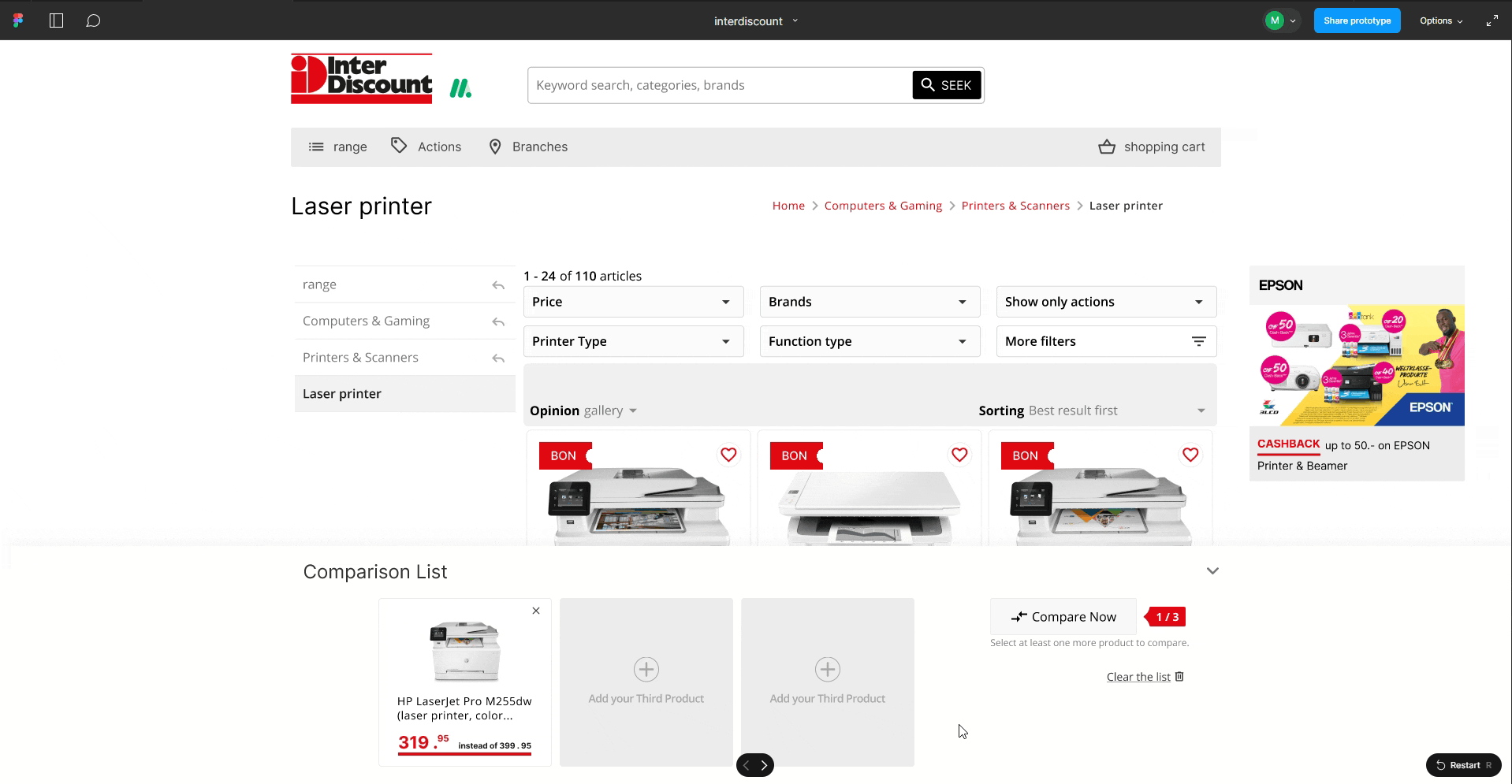The image size is (1512, 784).
Task: Click the trash icon beside Clear the list
Action: (x=1179, y=676)
